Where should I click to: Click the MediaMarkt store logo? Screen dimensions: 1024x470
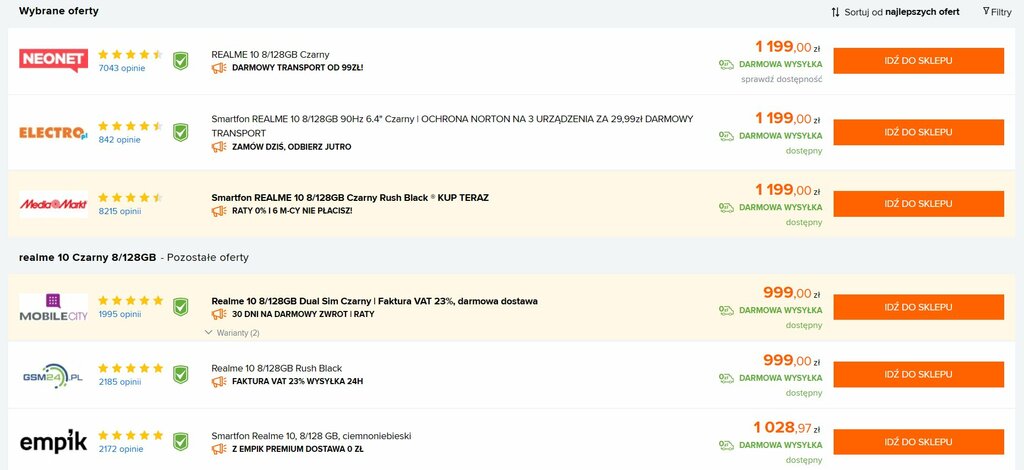point(53,204)
